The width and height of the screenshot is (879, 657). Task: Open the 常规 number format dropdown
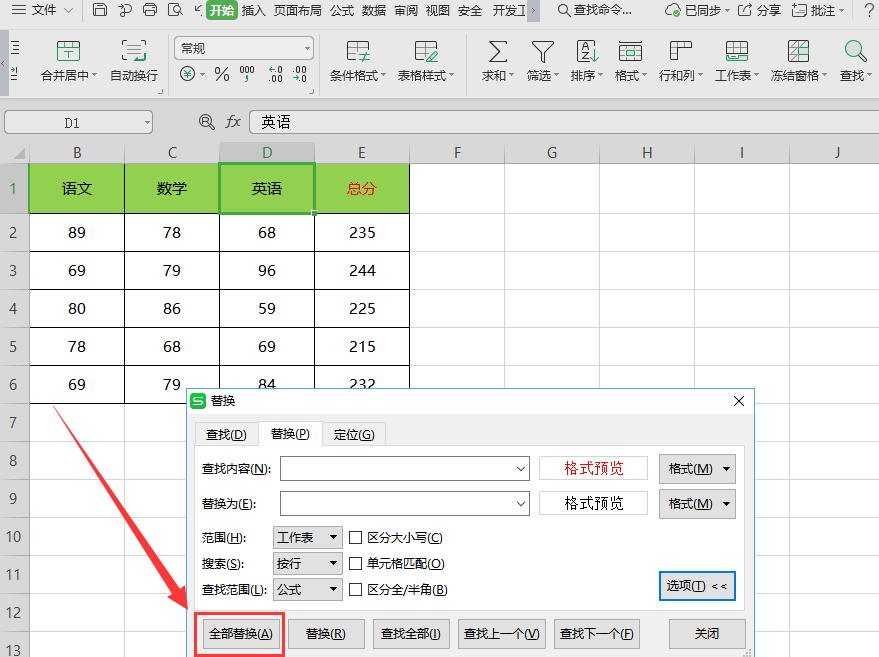click(244, 48)
